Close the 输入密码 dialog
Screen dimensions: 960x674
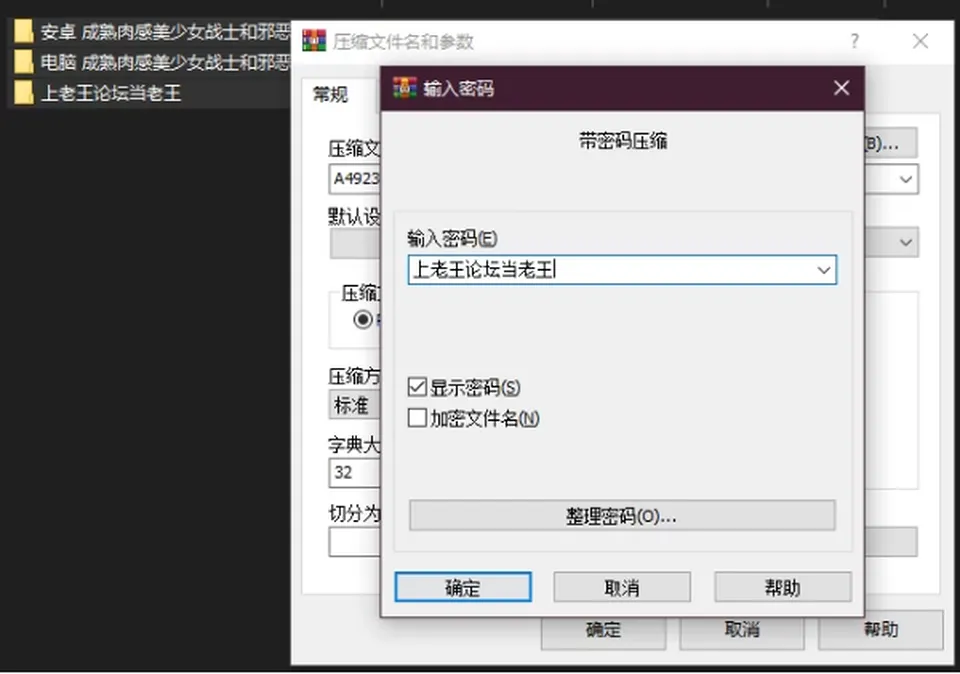(x=841, y=88)
